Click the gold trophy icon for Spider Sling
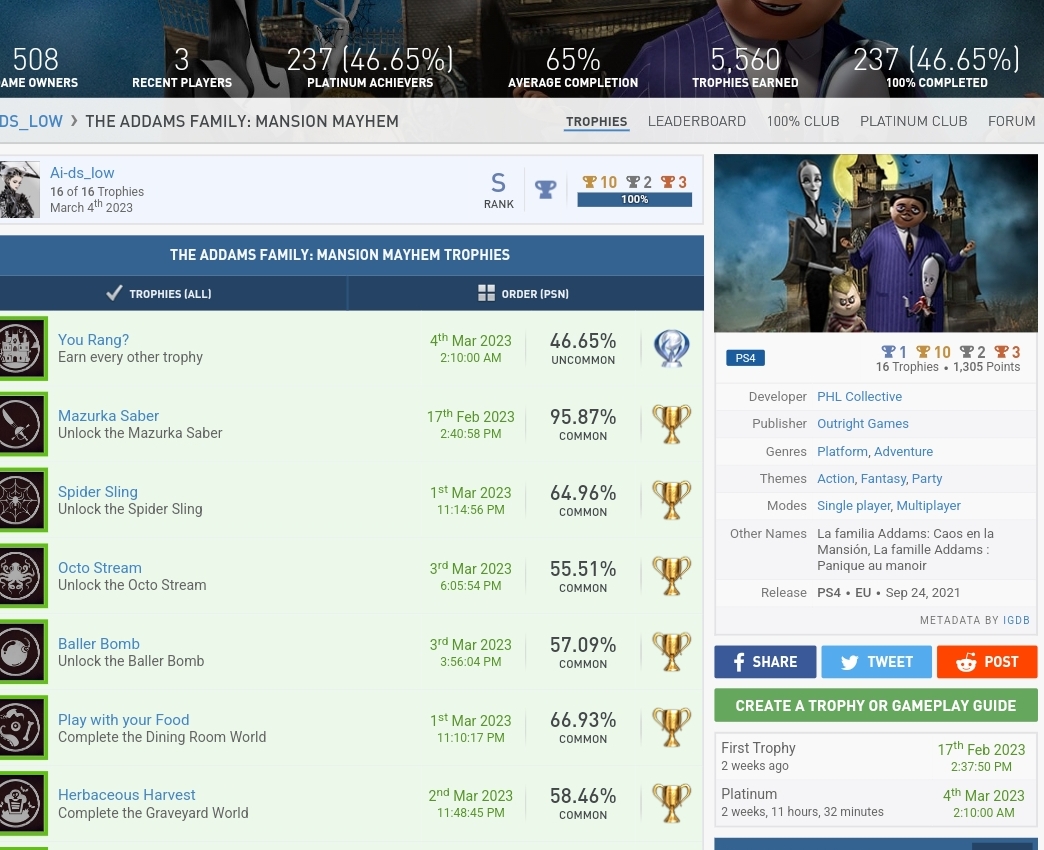This screenshot has height=850, width=1044. 671,500
